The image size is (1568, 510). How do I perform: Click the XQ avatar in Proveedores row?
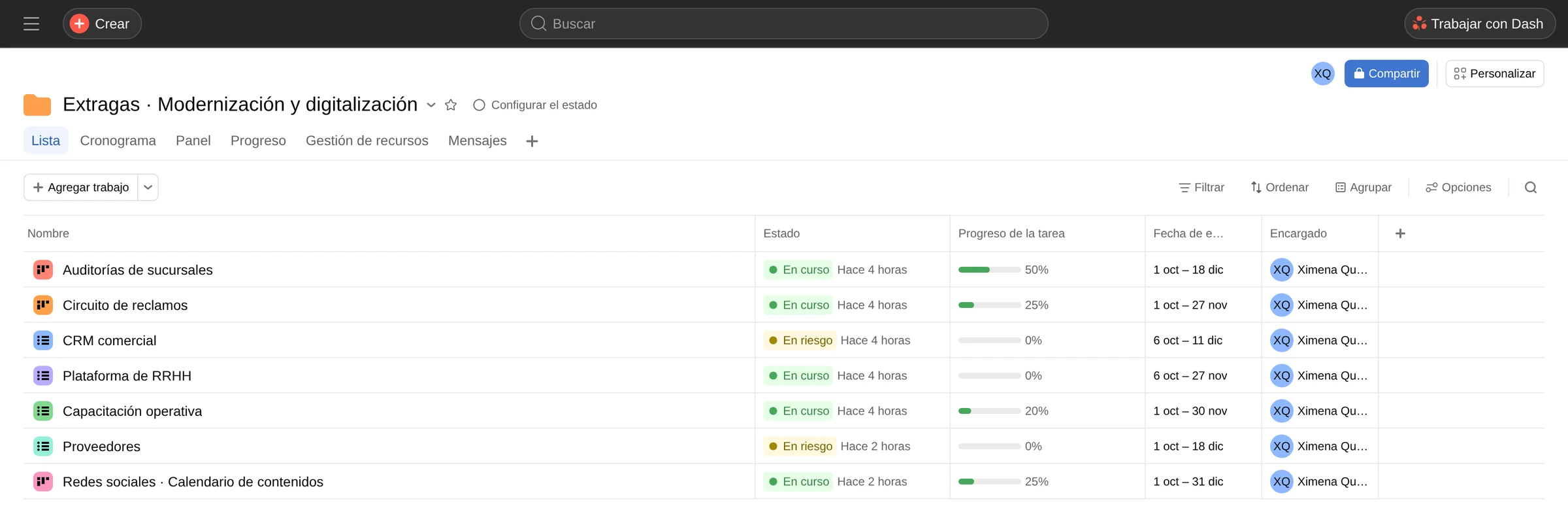[x=1281, y=446]
